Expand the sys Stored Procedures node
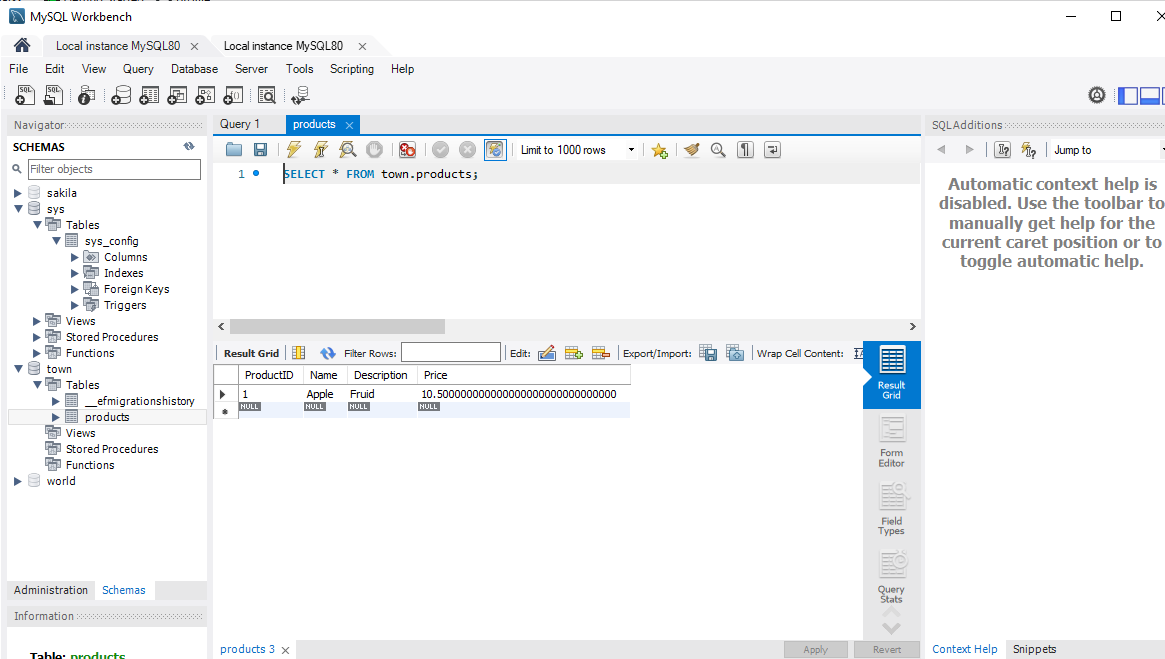 pos(36,337)
